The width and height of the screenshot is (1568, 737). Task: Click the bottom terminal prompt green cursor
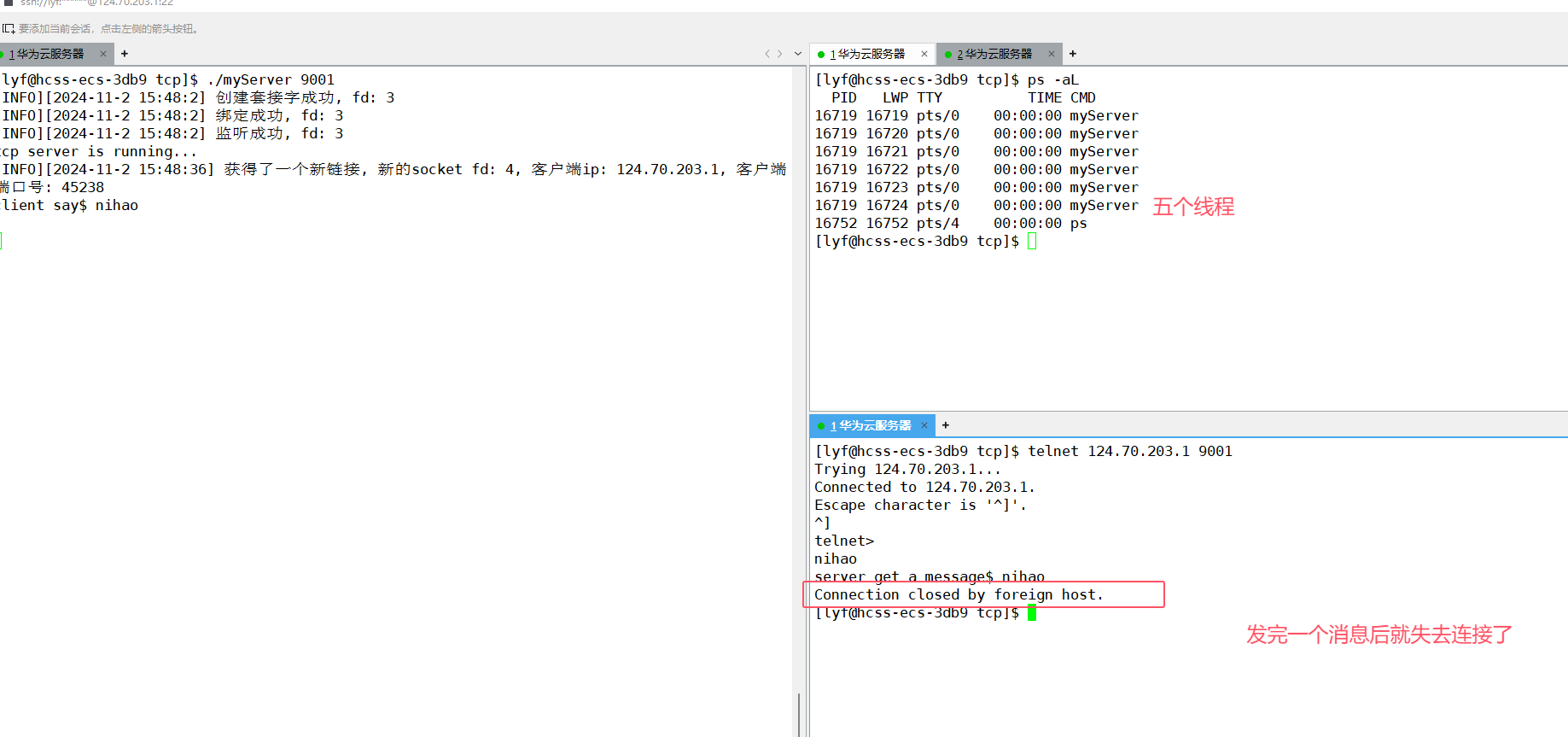1032,612
